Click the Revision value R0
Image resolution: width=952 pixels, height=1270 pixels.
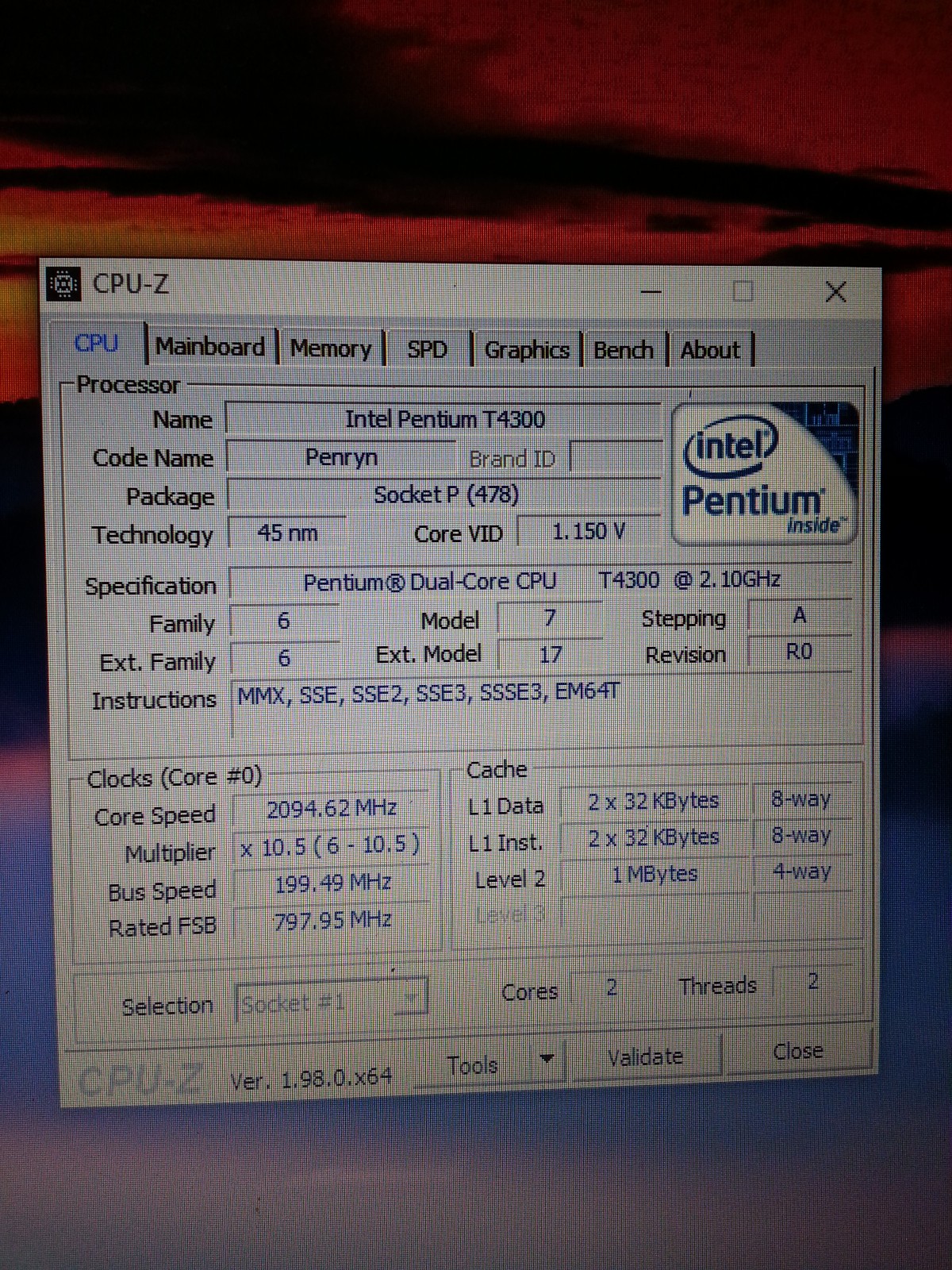[800, 652]
